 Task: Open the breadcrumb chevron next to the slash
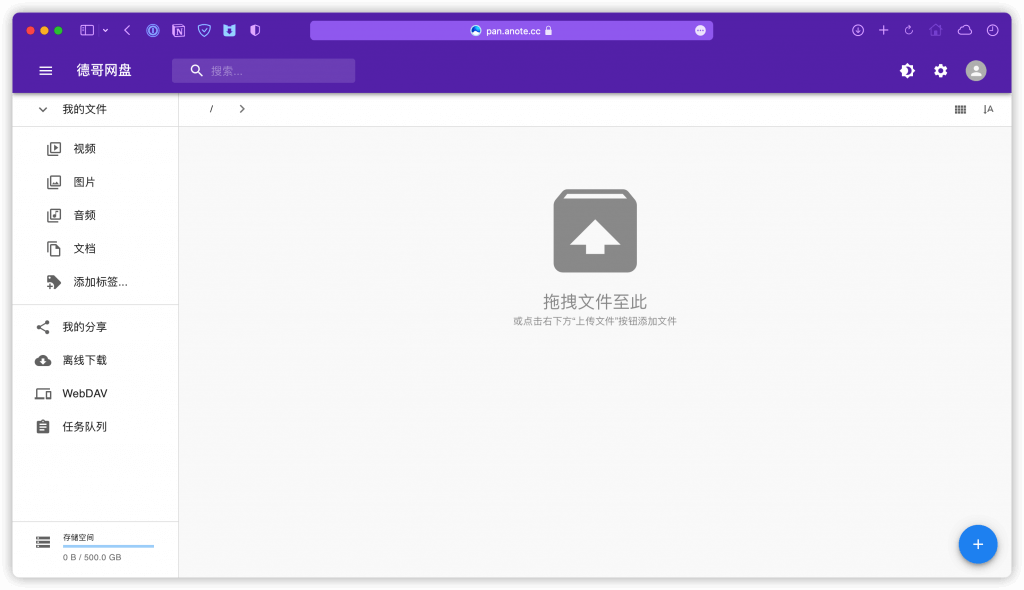[x=242, y=108]
